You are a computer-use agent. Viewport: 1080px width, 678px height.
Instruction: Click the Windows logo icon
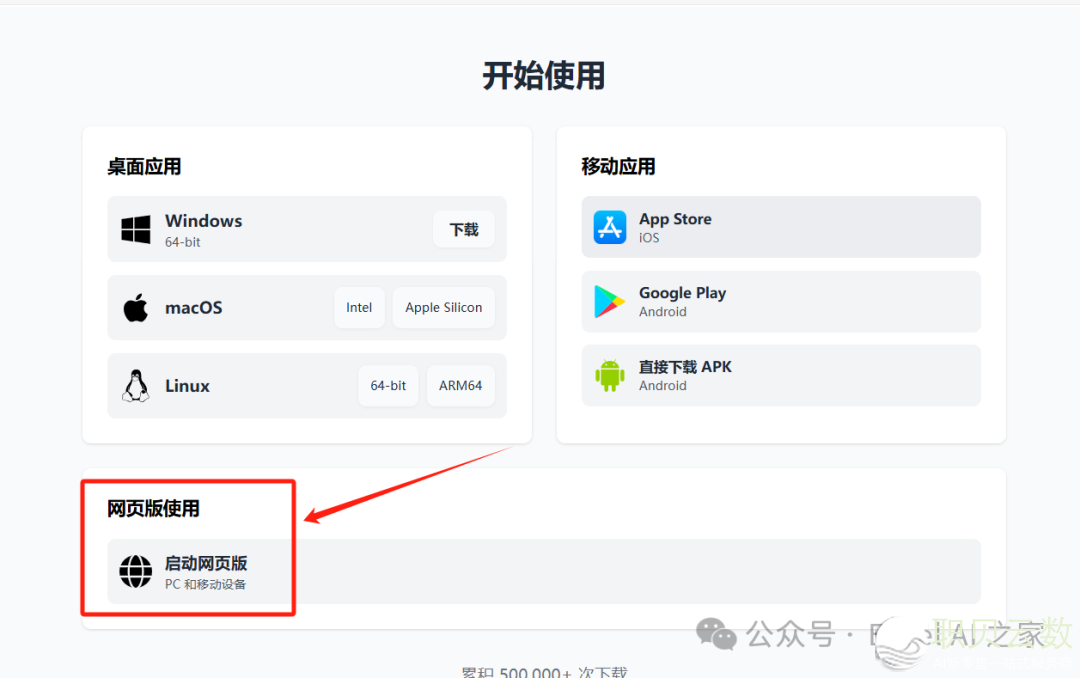click(136, 229)
